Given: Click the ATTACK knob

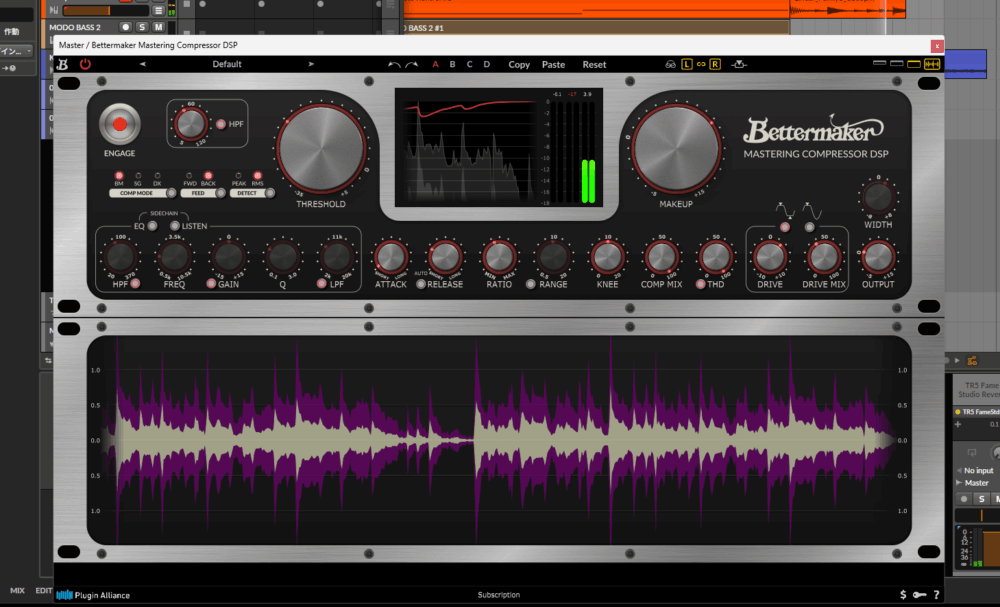Looking at the screenshot, I should point(391,257).
